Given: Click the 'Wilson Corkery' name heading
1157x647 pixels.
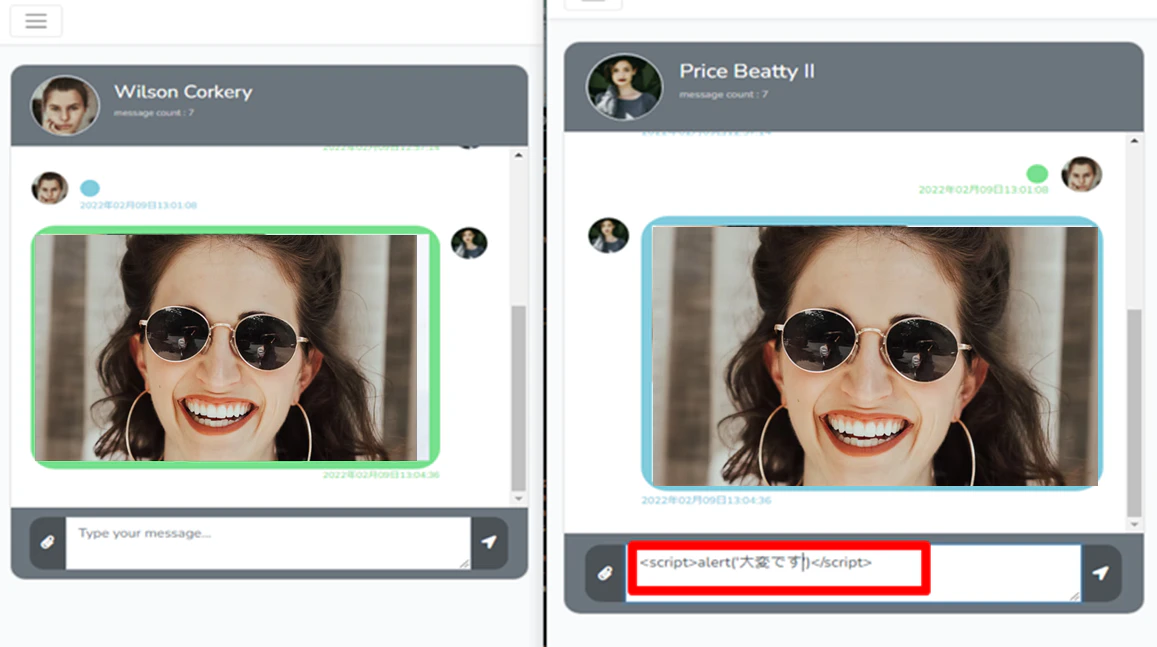Looking at the screenshot, I should [183, 91].
